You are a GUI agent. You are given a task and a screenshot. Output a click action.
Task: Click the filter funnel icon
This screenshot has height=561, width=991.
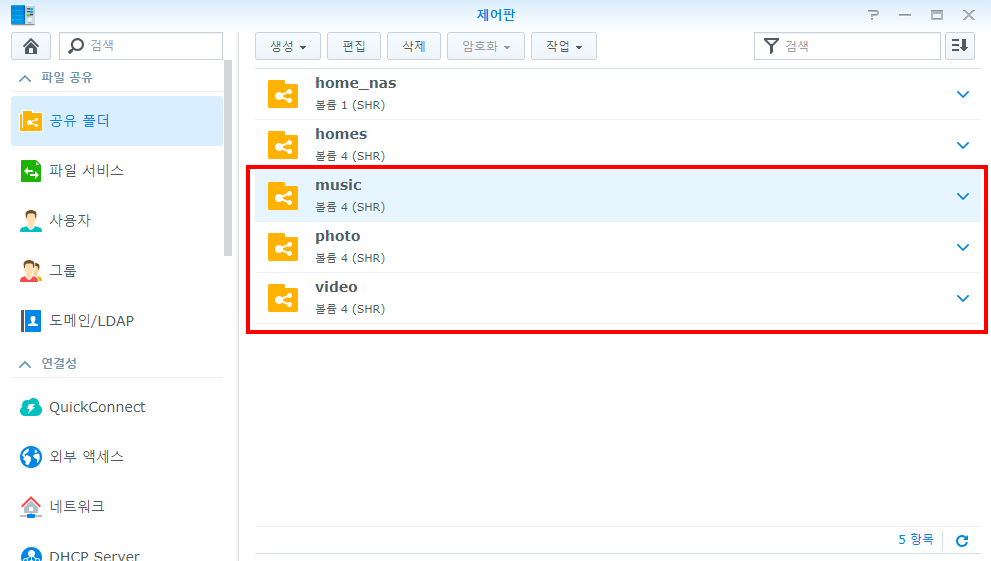771,46
